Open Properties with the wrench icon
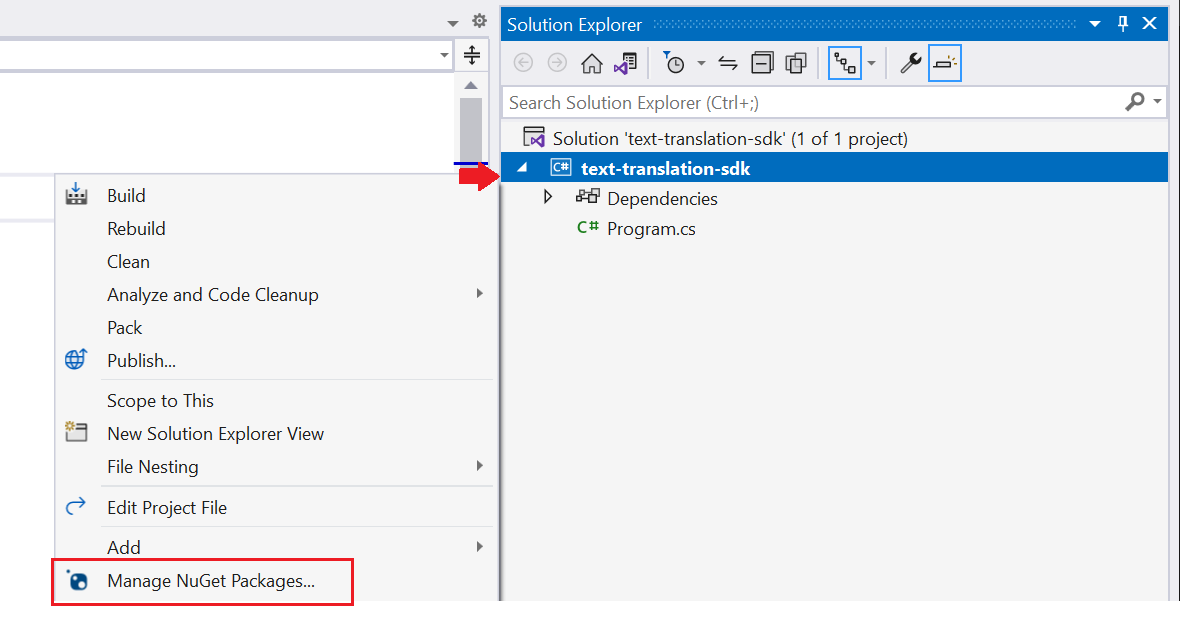The height and width of the screenshot is (628, 1180). click(x=911, y=62)
